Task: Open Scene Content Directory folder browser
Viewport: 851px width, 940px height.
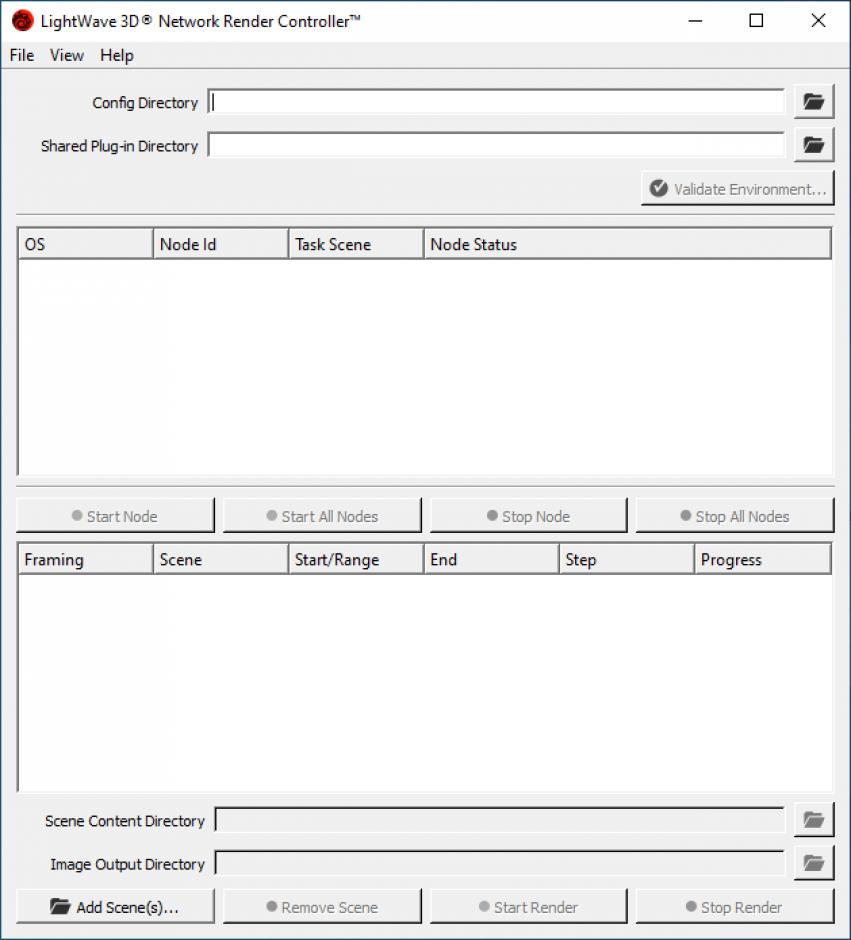Action: (x=814, y=820)
